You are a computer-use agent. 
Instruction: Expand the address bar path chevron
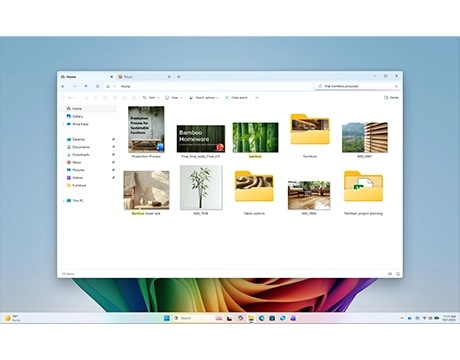pyautogui.click(x=115, y=86)
